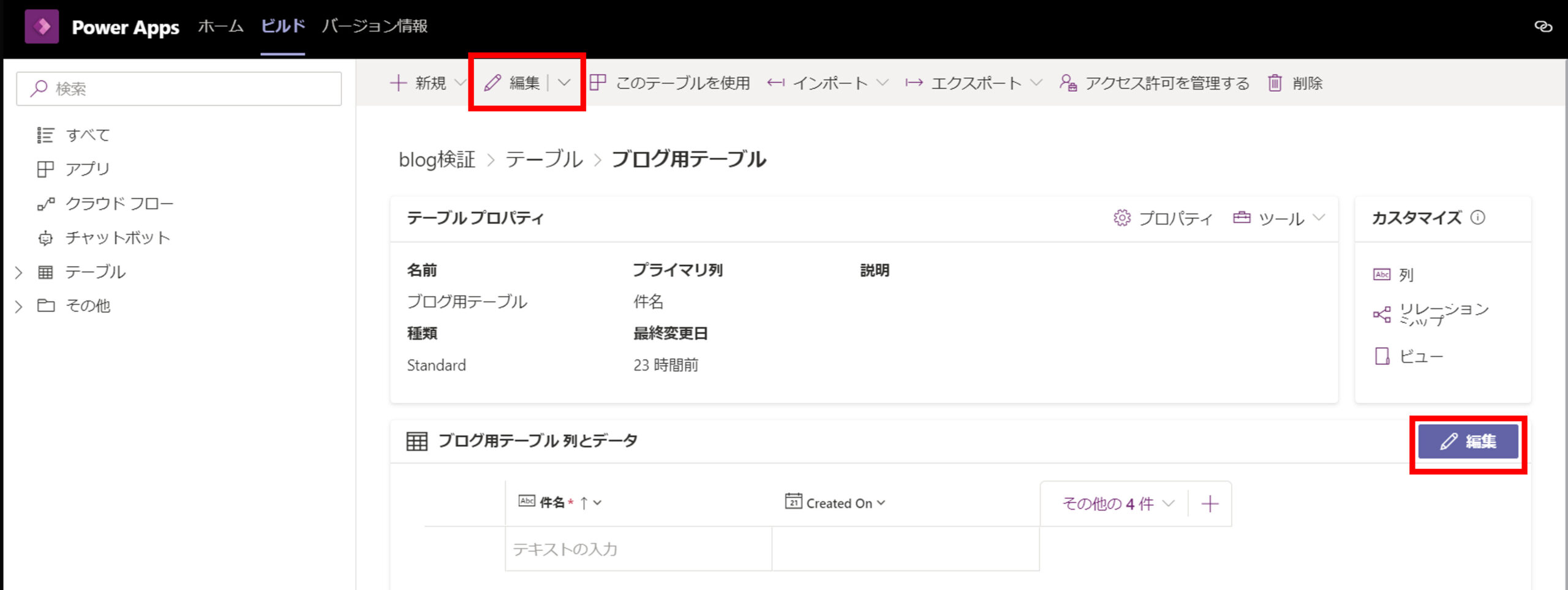Screen dimensions: 1568x590
Task: Click the blog検証 breadcrumb link
Action: coord(437,160)
